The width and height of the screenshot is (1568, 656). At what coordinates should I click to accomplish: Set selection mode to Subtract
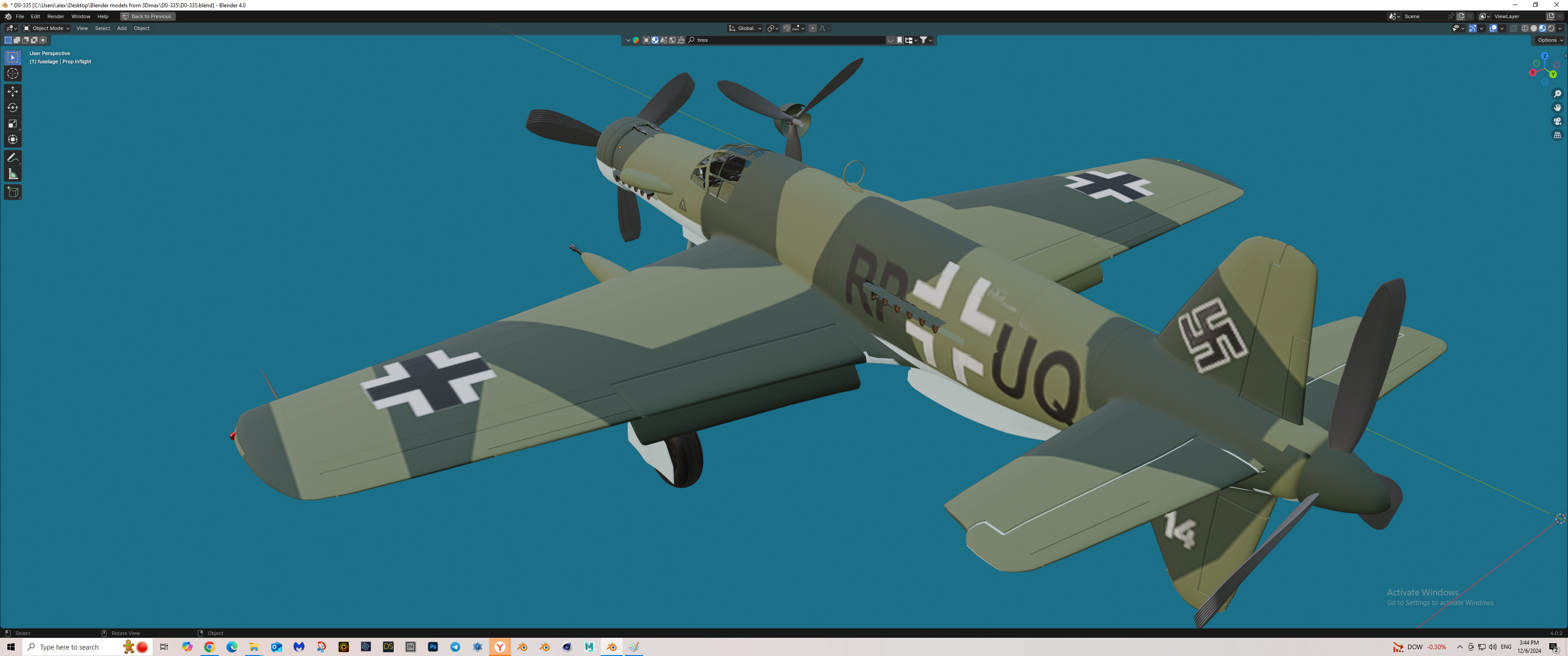pyautogui.click(x=26, y=40)
